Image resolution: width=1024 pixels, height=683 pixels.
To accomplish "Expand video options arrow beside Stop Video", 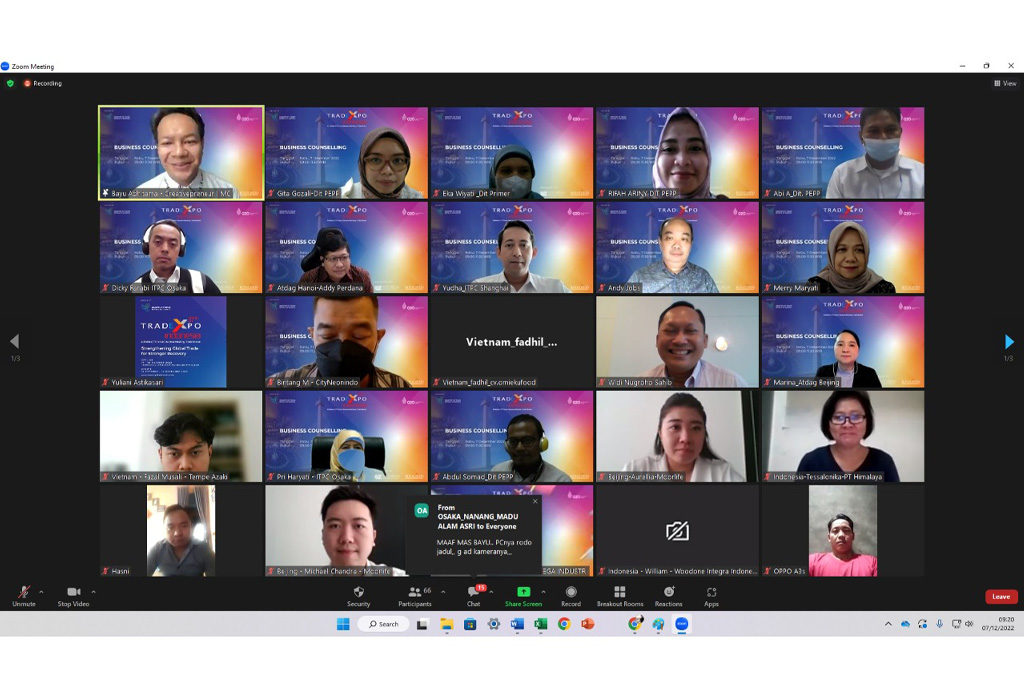I will click(94, 591).
